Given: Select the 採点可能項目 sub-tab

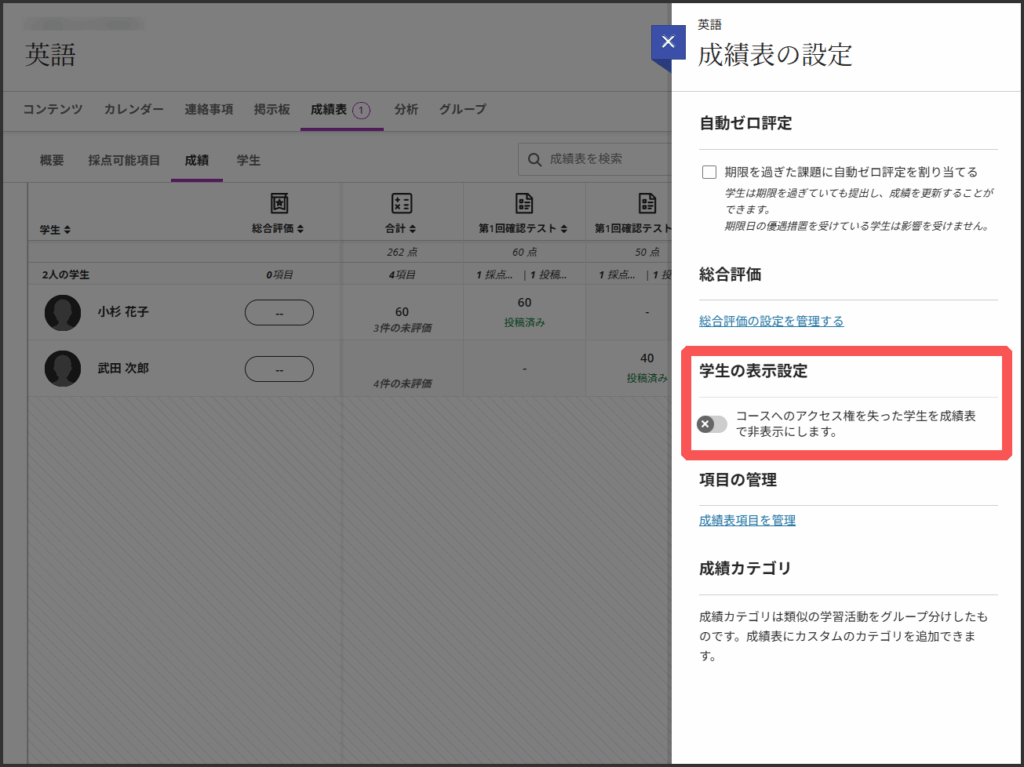Looking at the screenshot, I should click(124, 160).
